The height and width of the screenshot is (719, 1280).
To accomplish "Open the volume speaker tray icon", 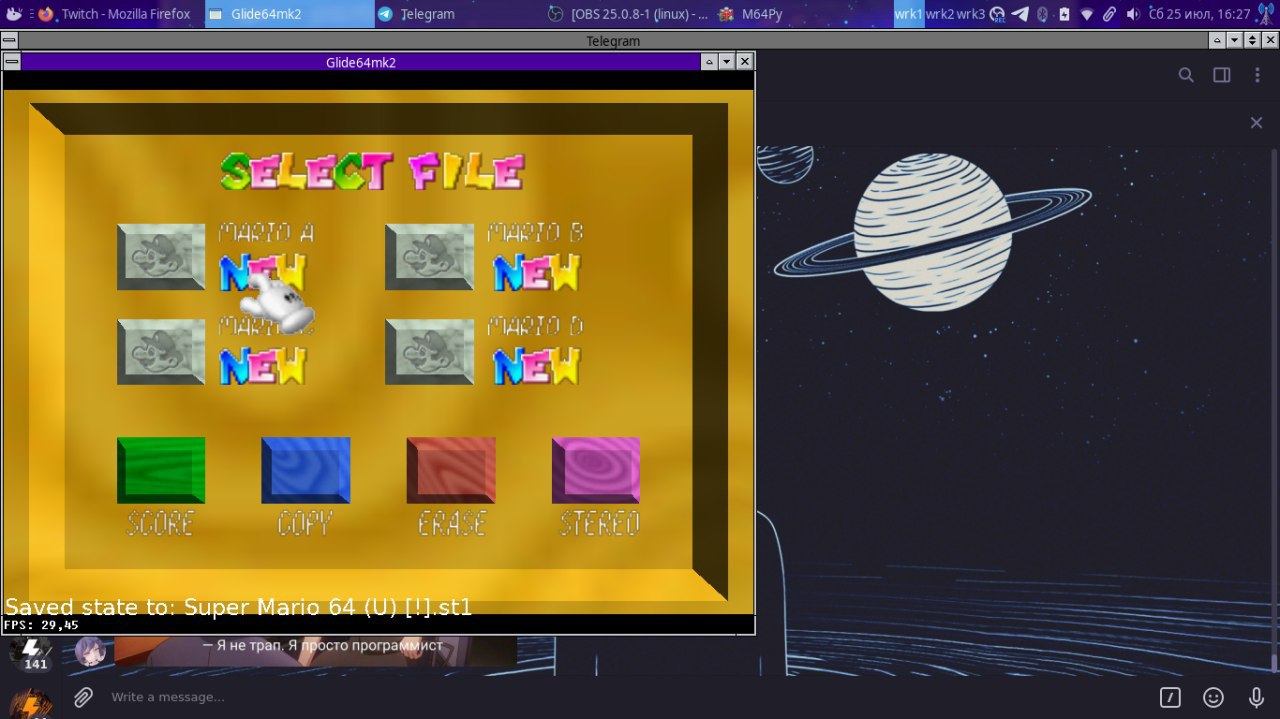I will 1133,14.
